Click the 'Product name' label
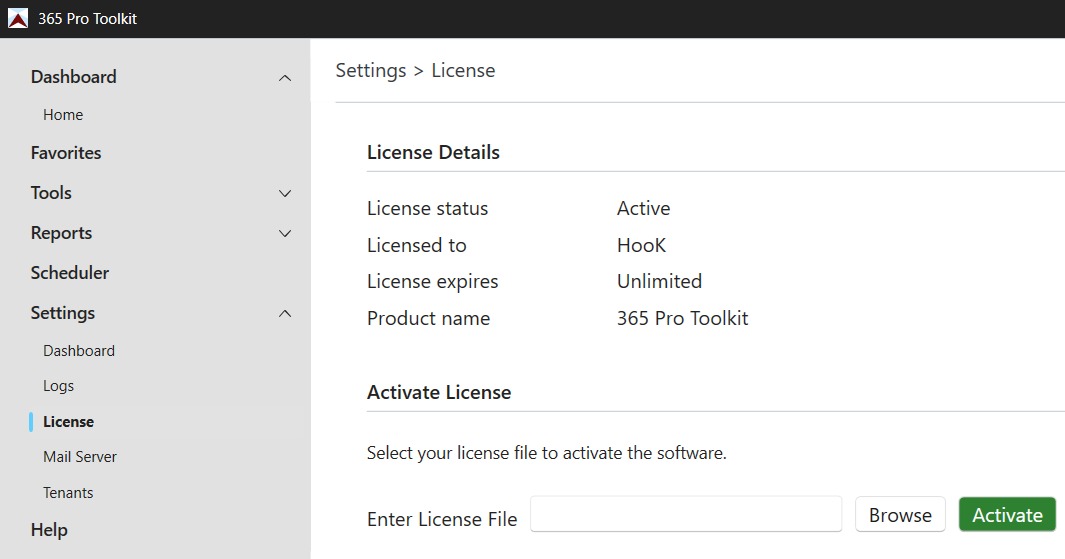The height and width of the screenshot is (559, 1065). click(x=428, y=319)
